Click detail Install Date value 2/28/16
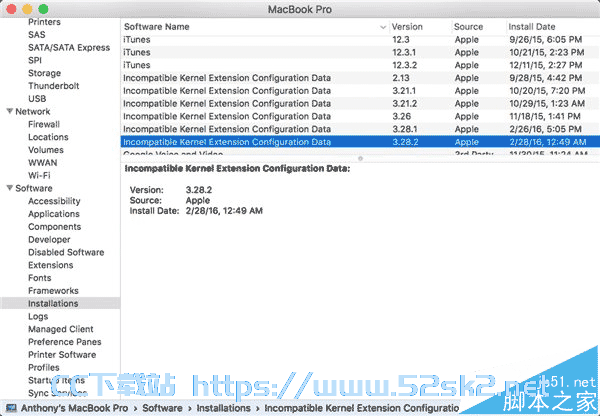 pyautogui.click(x=224, y=210)
